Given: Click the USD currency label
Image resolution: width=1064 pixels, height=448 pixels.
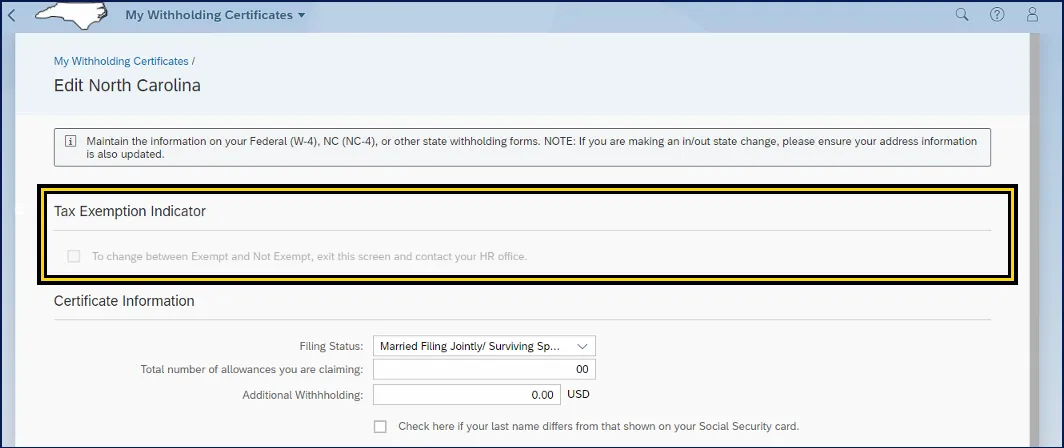Looking at the screenshot, I should point(578,394).
